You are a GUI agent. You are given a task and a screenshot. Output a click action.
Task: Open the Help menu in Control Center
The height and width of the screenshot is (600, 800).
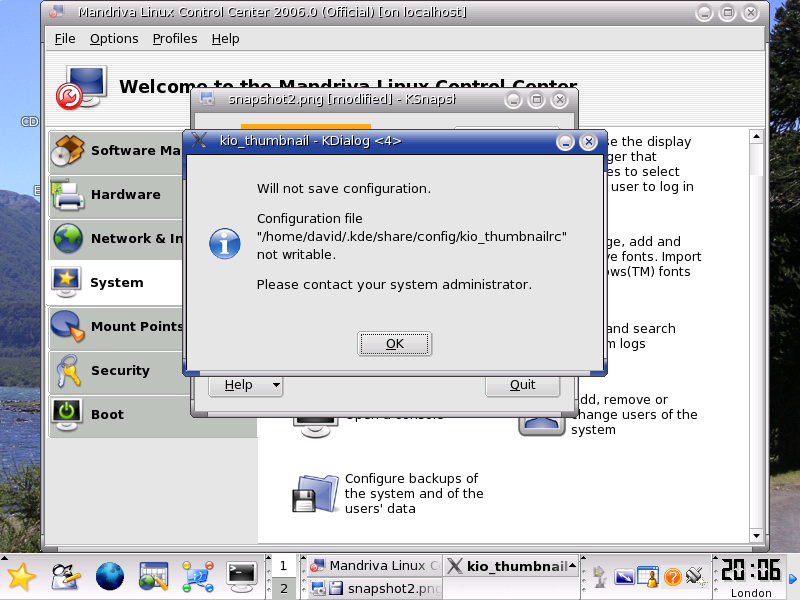226,39
